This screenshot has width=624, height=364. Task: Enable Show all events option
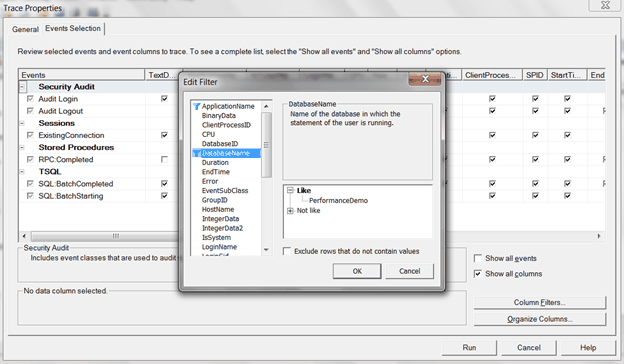click(478, 259)
